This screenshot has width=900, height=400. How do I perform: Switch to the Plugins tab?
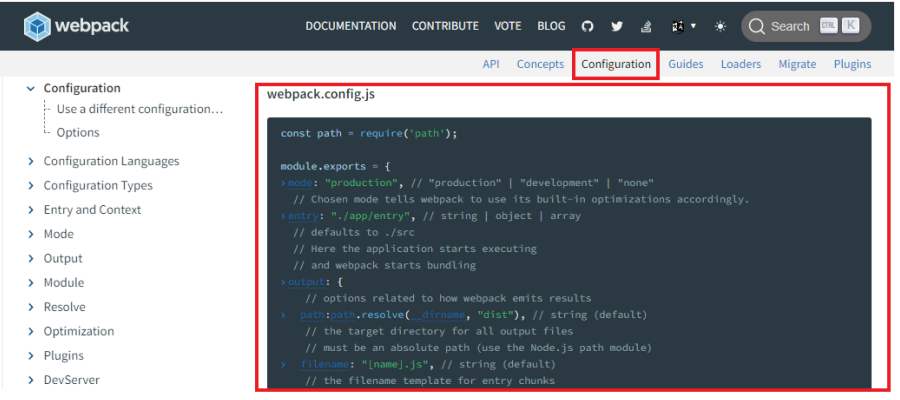pos(852,64)
